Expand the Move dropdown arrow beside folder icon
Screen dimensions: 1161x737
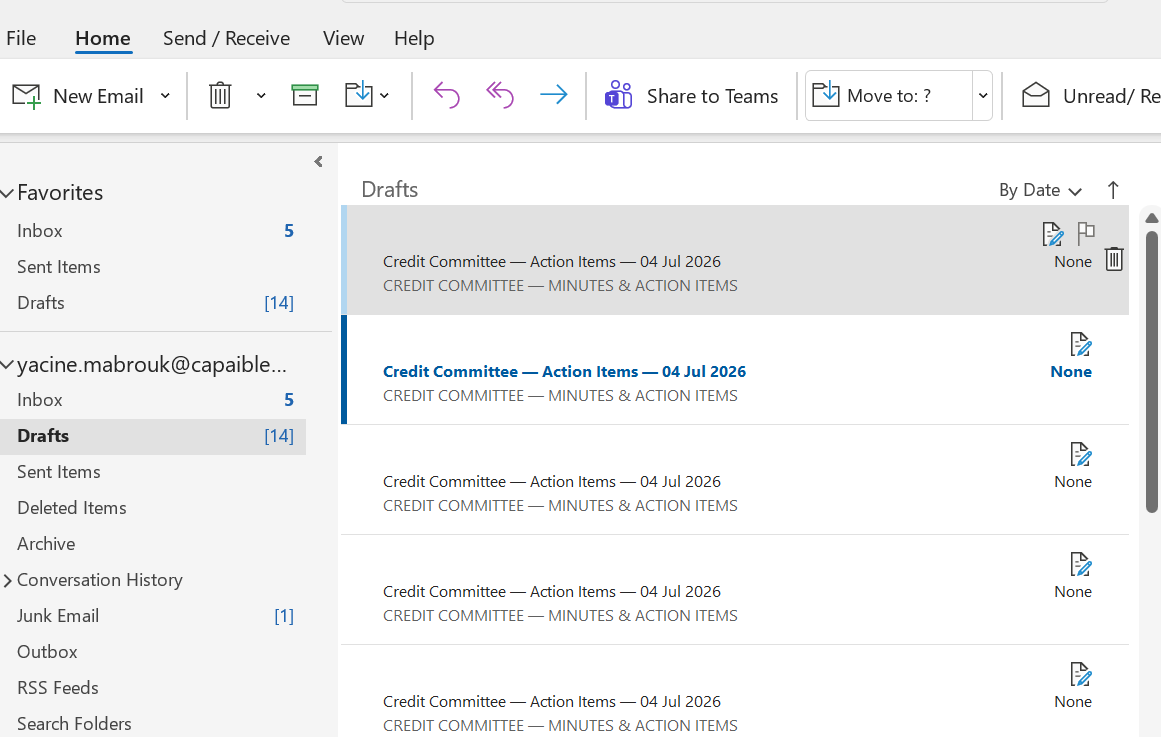tap(384, 96)
